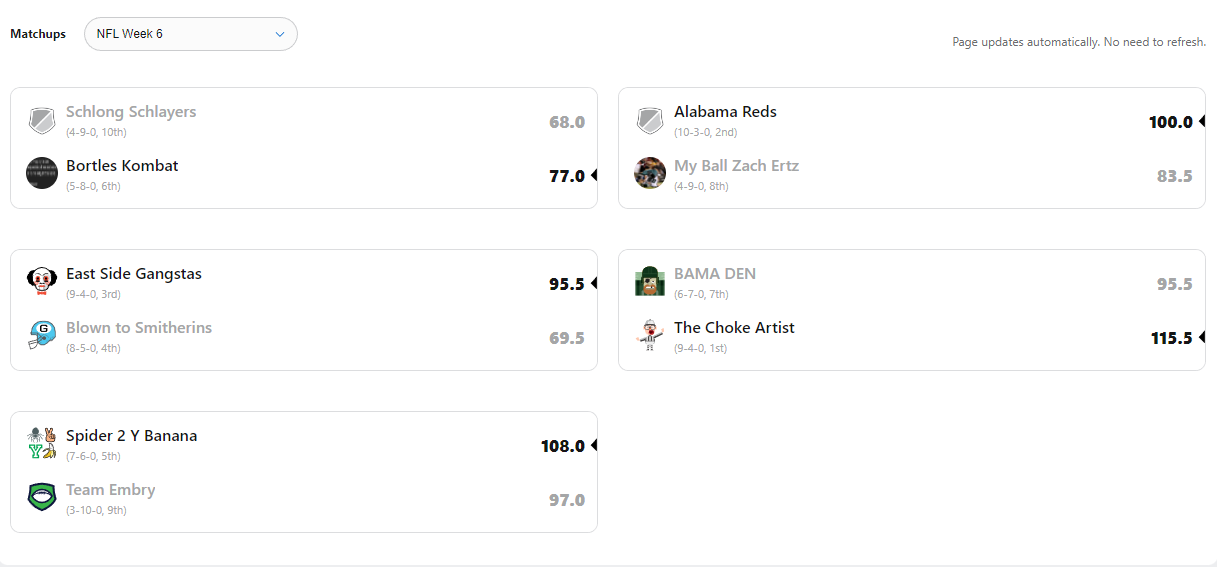This screenshot has width=1217, height=567.
Task: Open the Alabama Reds team link
Action: 725,112
